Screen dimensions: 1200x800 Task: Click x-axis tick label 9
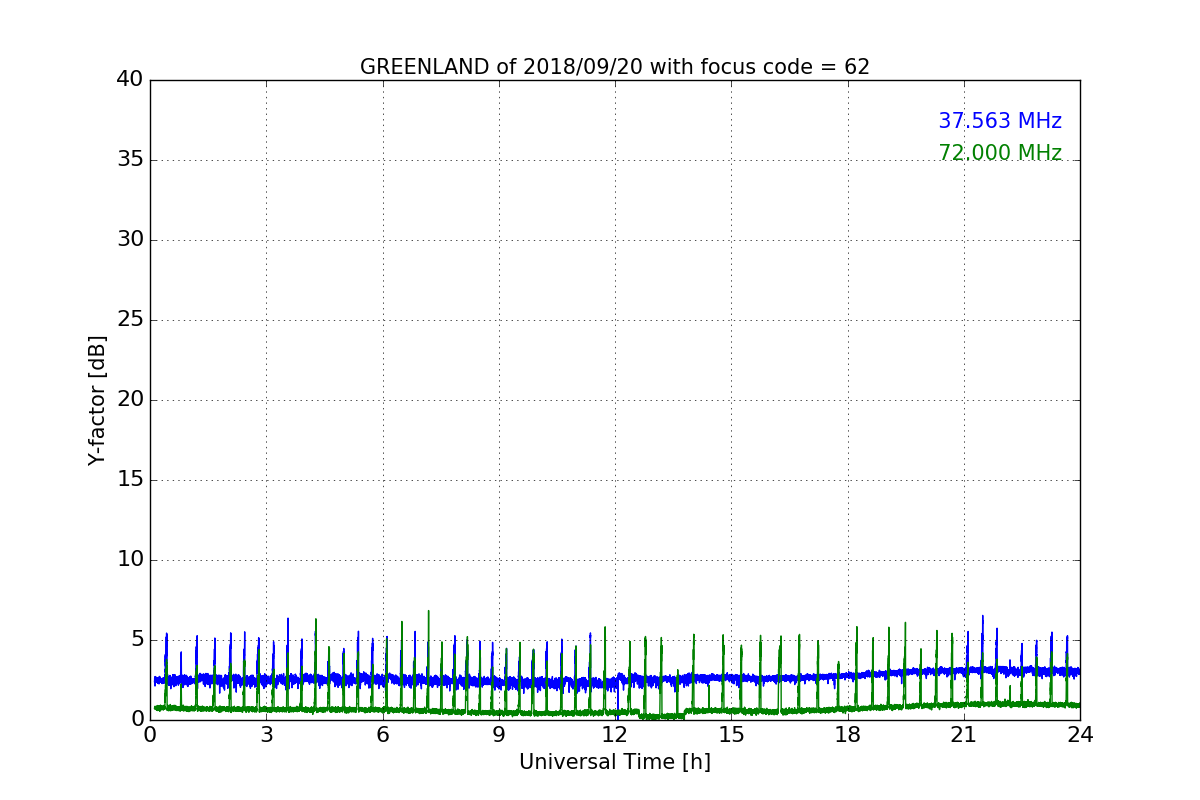[x=499, y=735]
